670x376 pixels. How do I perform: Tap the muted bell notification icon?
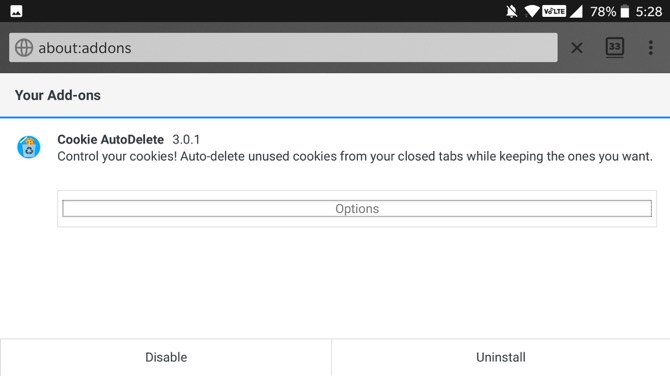tap(511, 11)
